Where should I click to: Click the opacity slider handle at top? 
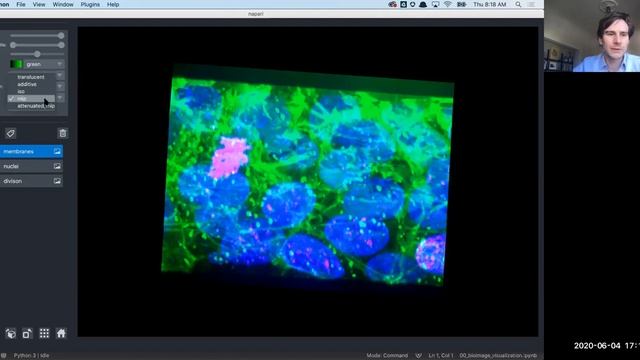[x=61, y=36]
